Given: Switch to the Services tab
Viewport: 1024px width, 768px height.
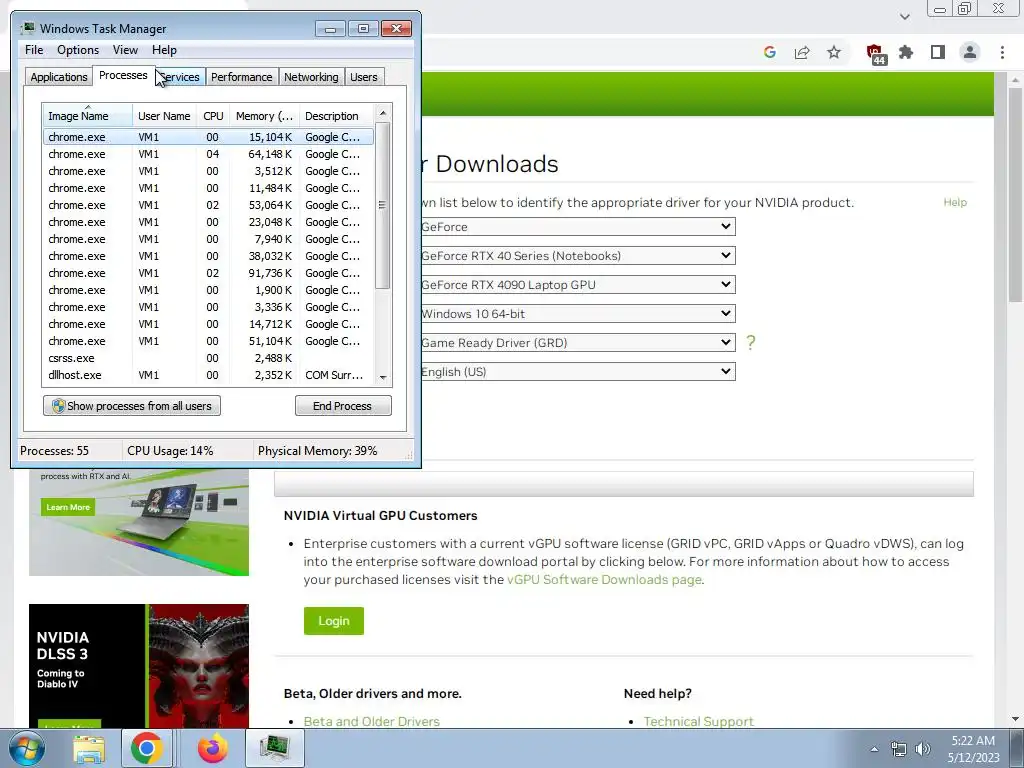Looking at the screenshot, I should pyautogui.click(x=182, y=77).
